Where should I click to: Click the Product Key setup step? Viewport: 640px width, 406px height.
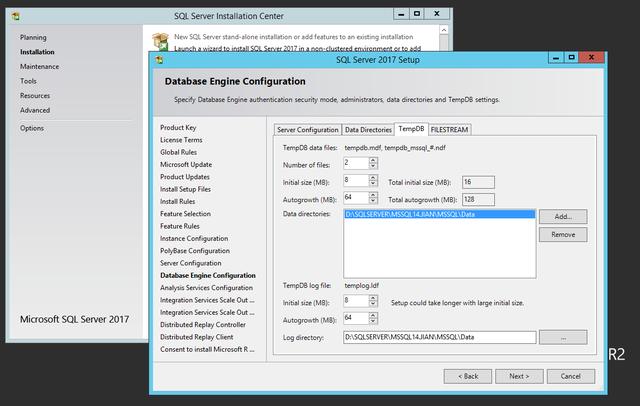tap(178, 128)
